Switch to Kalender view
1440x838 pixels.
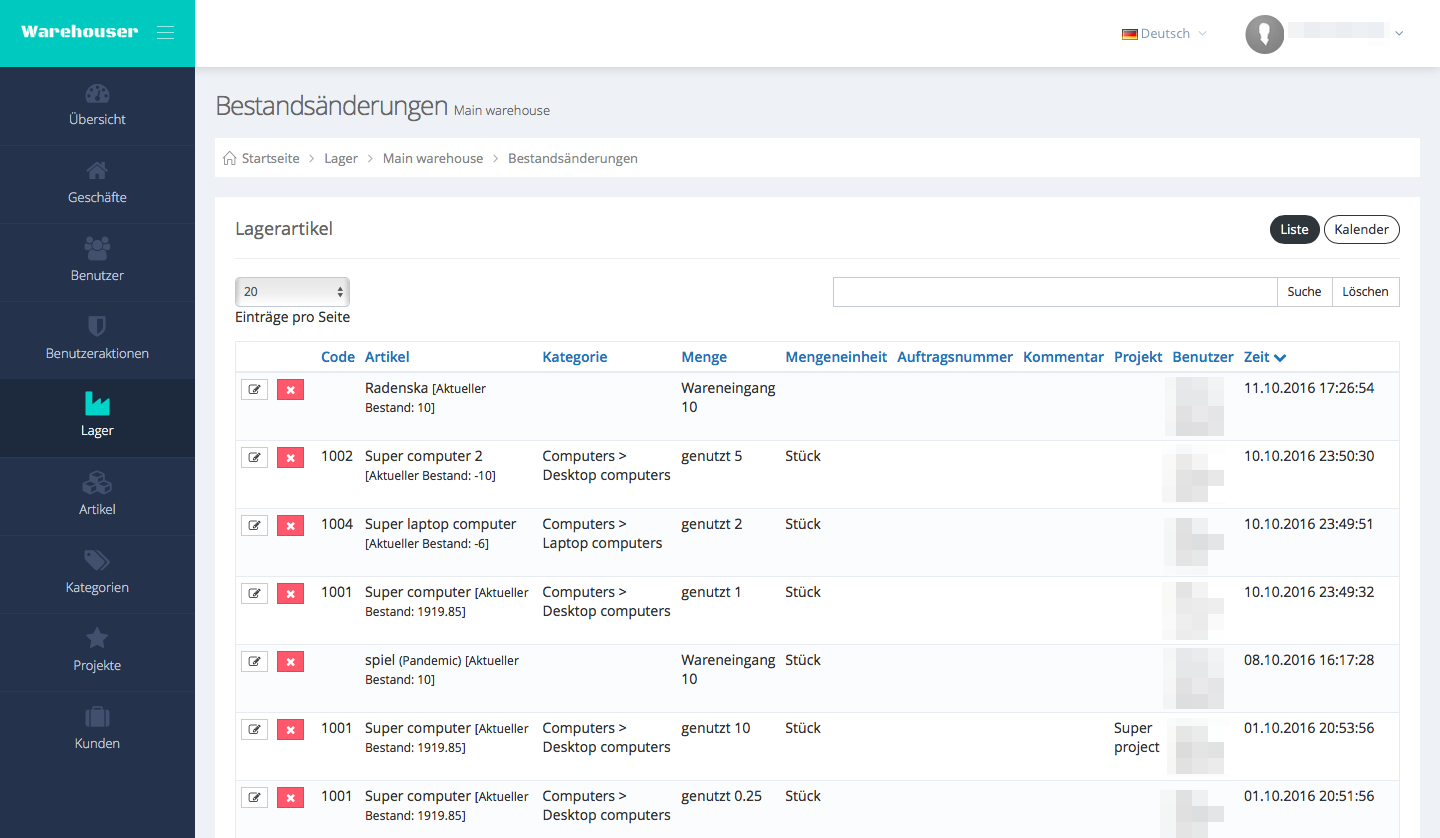point(1361,230)
